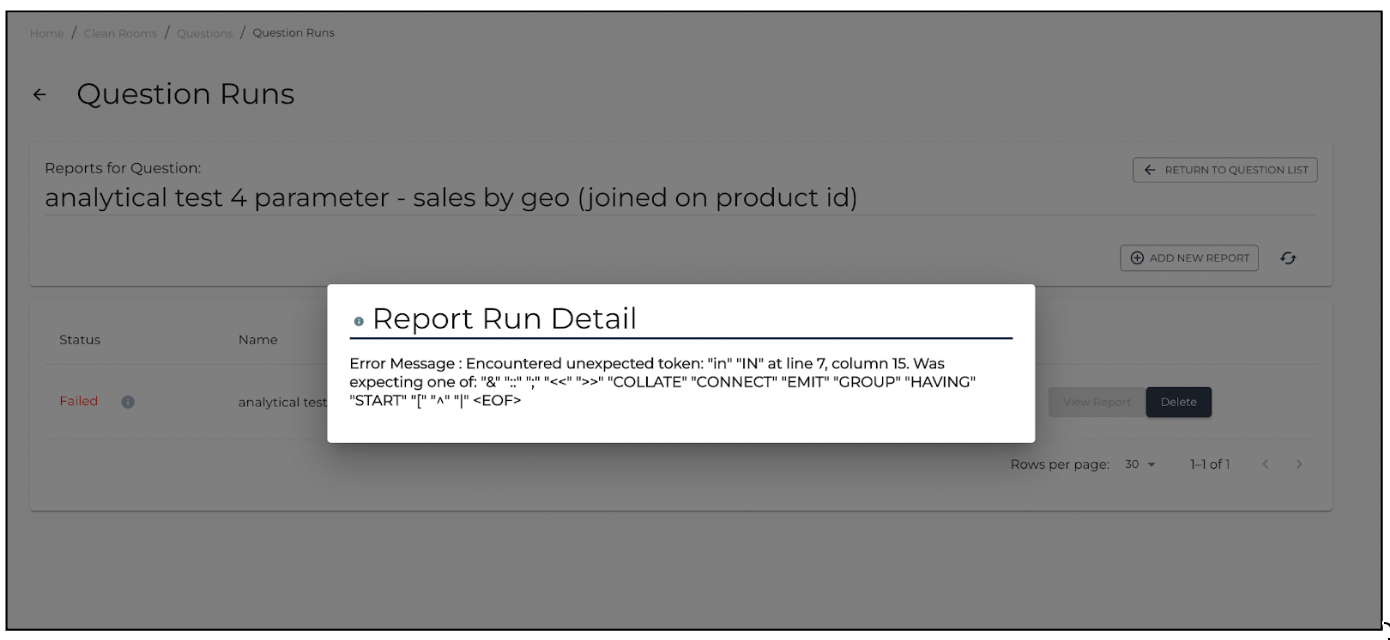Click the back arrow beside Question Runs
This screenshot has height=640, width=1390.
coord(39,96)
